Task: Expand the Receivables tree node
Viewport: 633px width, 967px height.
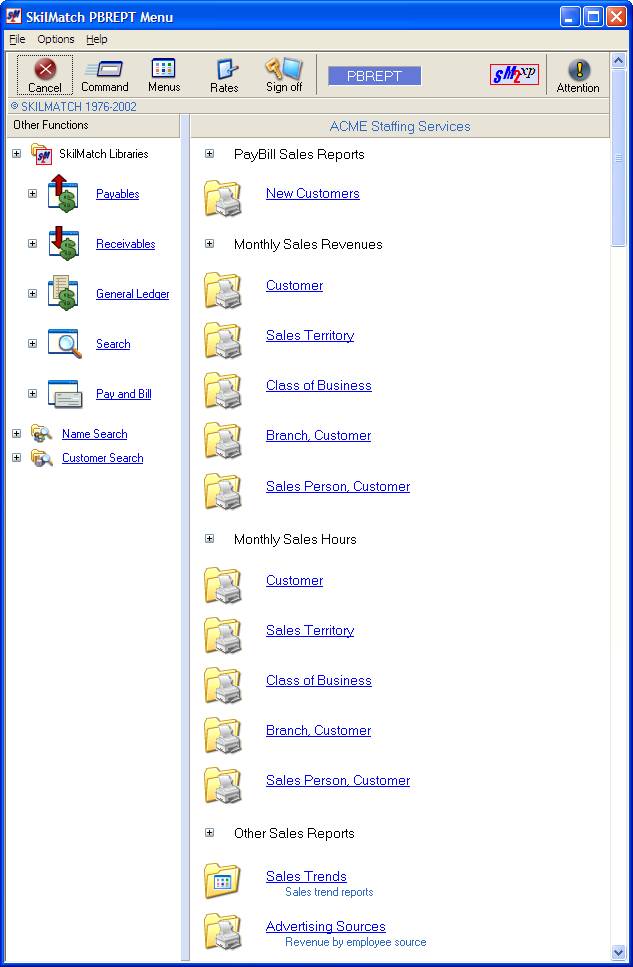Action: point(33,244)
